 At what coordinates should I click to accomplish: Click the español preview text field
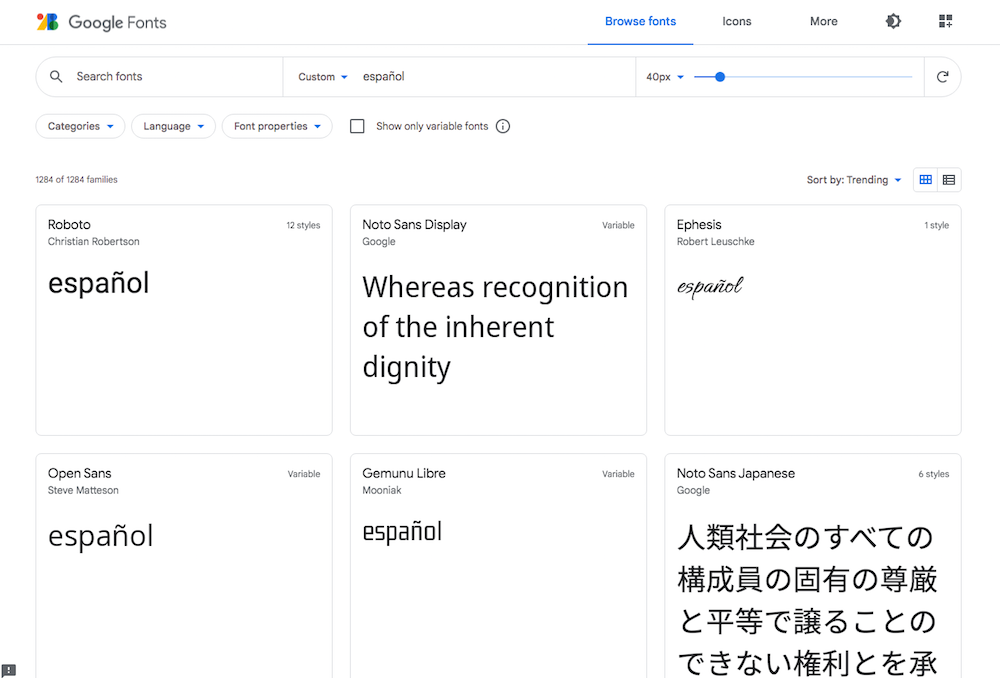[x=494, y=77]
